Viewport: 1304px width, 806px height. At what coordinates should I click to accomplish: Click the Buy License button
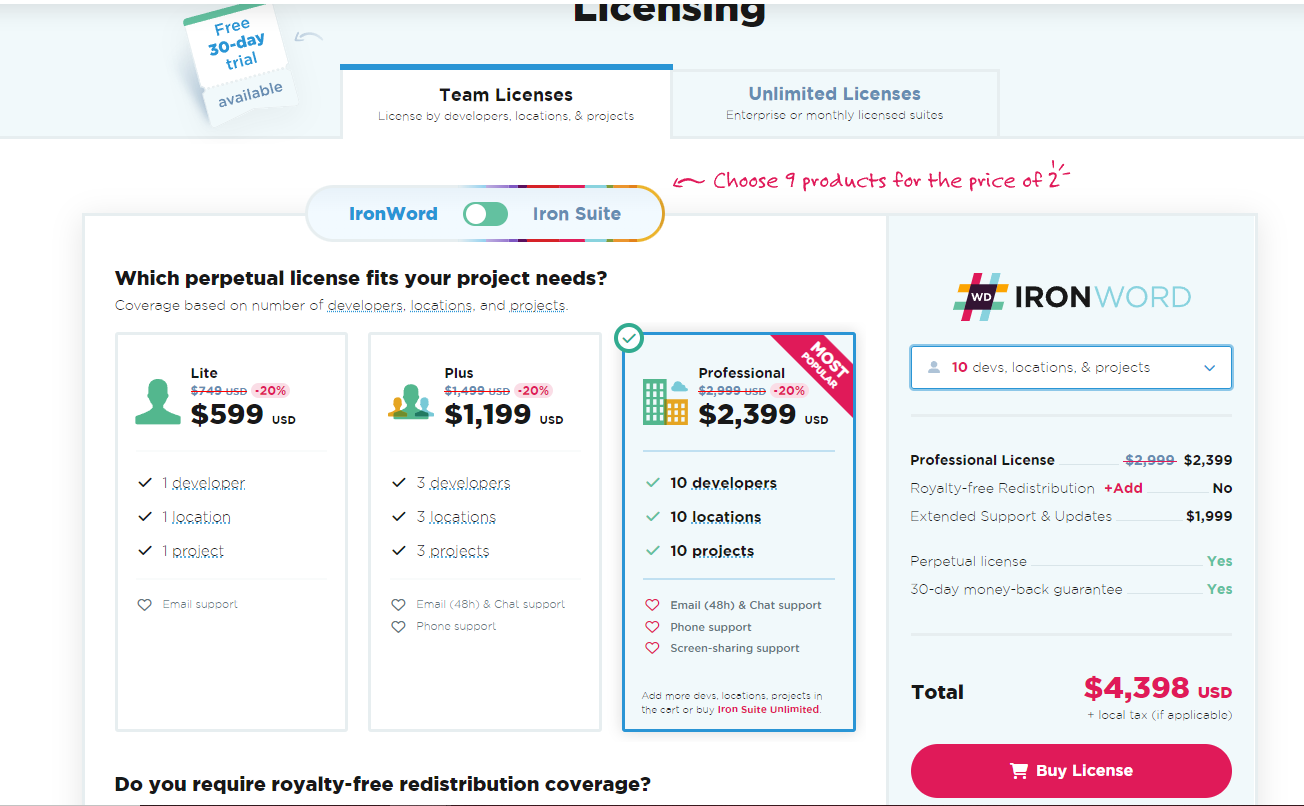(x=1071, y=771)
